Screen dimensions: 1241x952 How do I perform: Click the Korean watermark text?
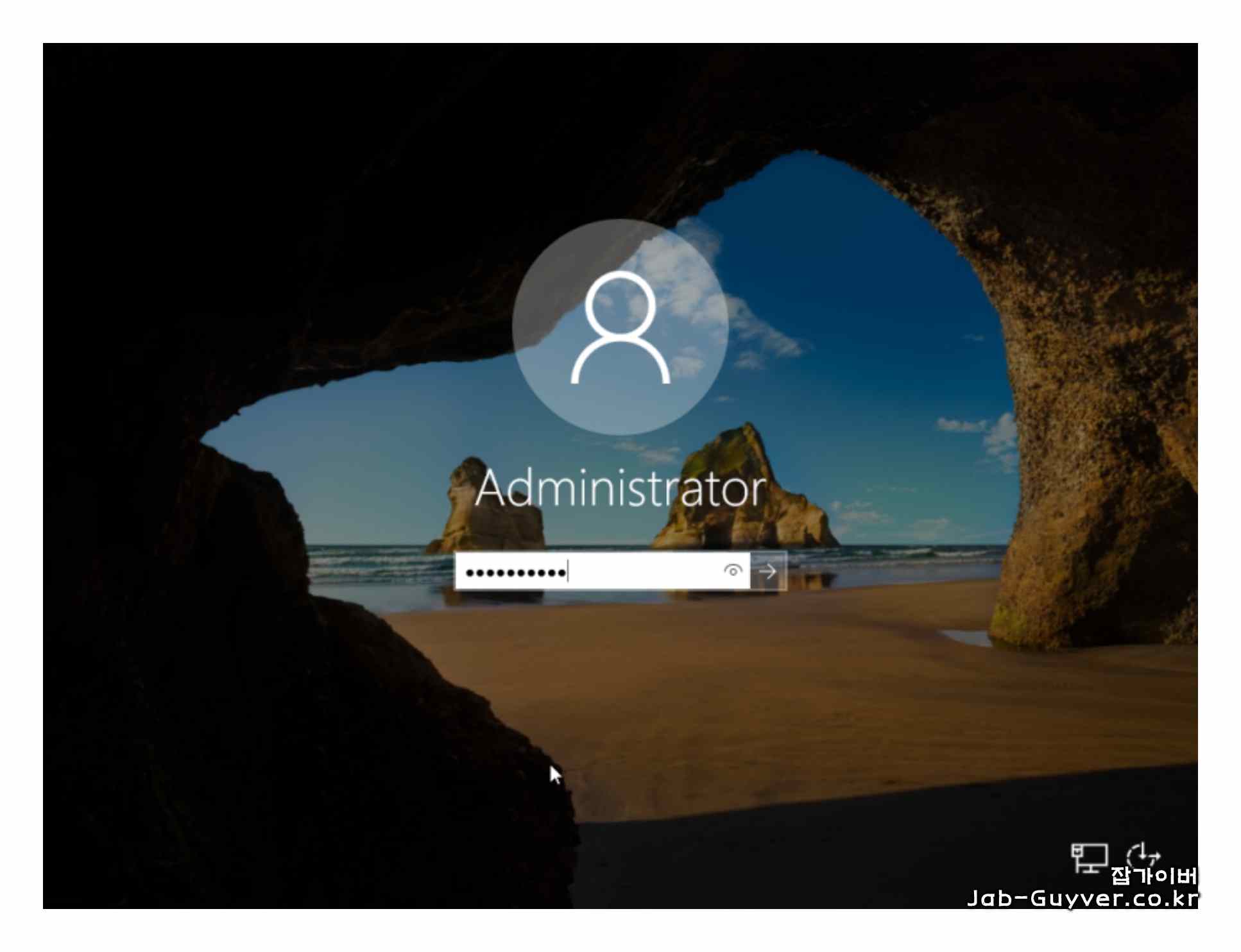pos(1153,875)
